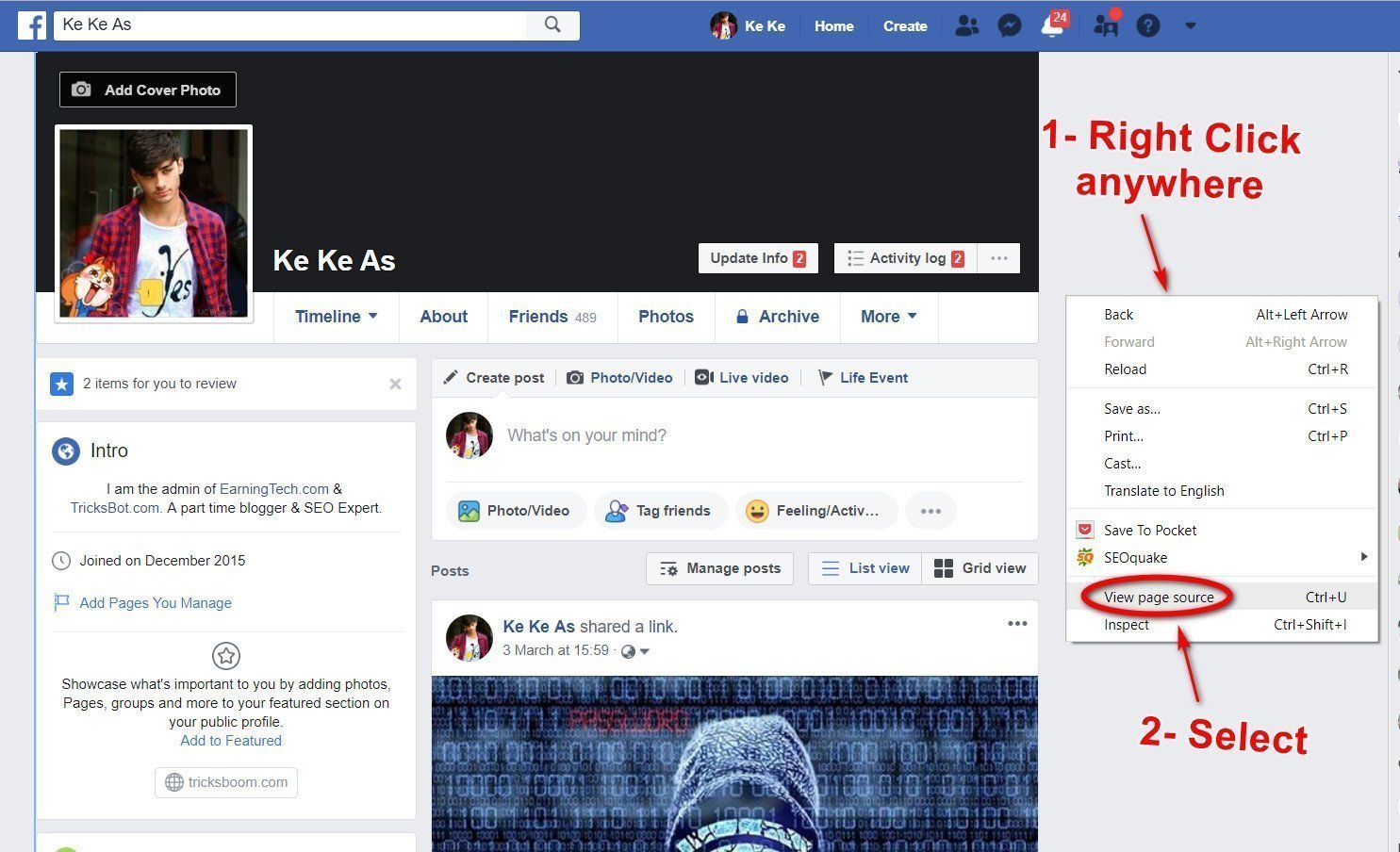Open the account dropdown arrow in header
The width and height of the screenshot is (1400, 852).
pyautogui.click(x=1190, y=26)
